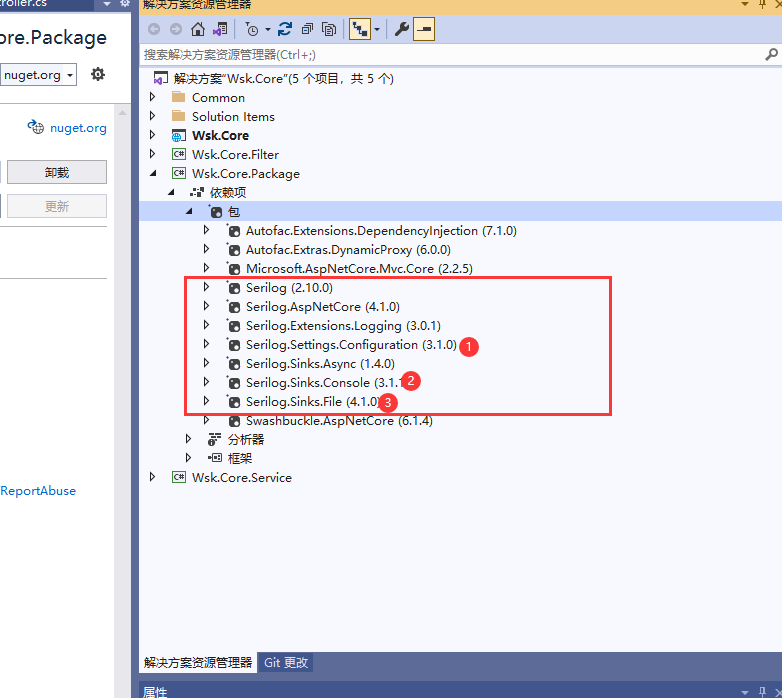Open the nuget.org package source dropdown
Screen dimensions: 782x698
[38, 75]
